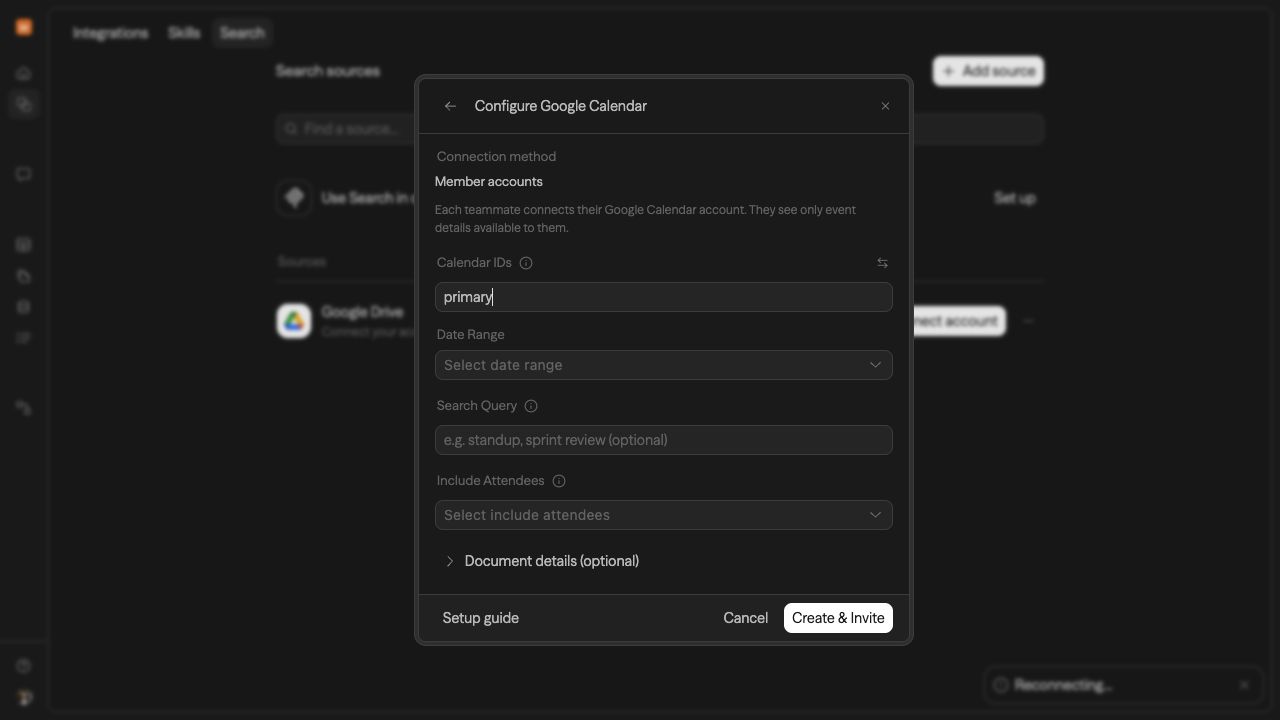Show info for Search Query
The height and width of the screenshot is (720, 1280).
click(x=531, y=406)
